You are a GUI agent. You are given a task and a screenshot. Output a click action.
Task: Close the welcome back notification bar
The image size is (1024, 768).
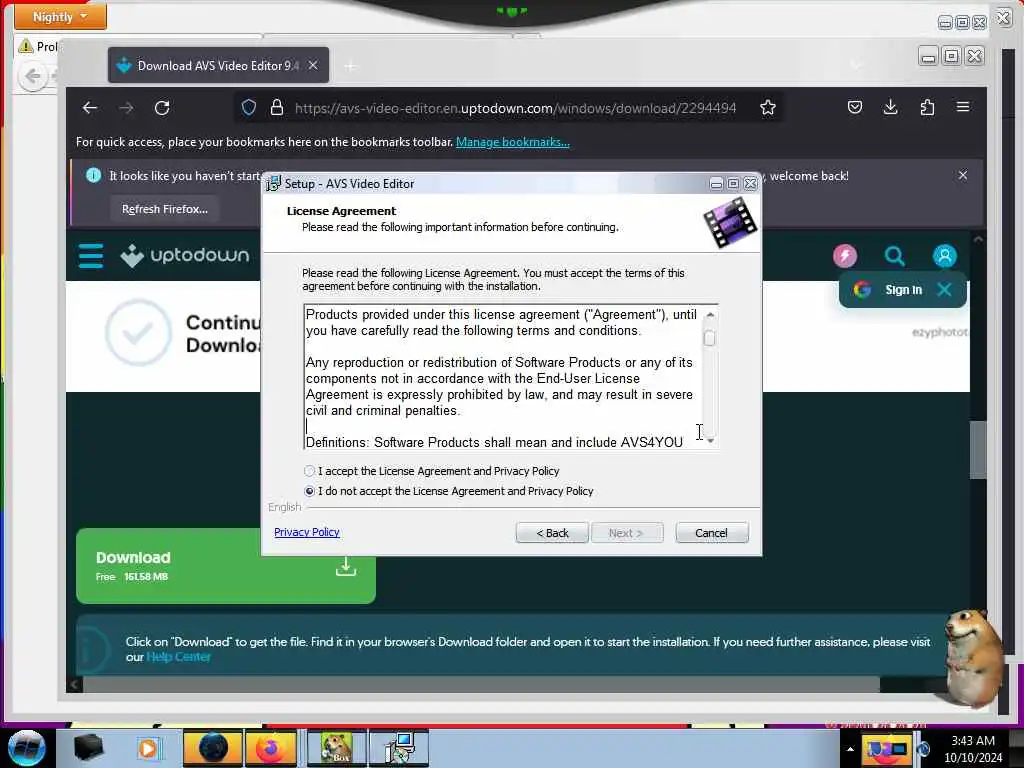[x=963, y=175]
